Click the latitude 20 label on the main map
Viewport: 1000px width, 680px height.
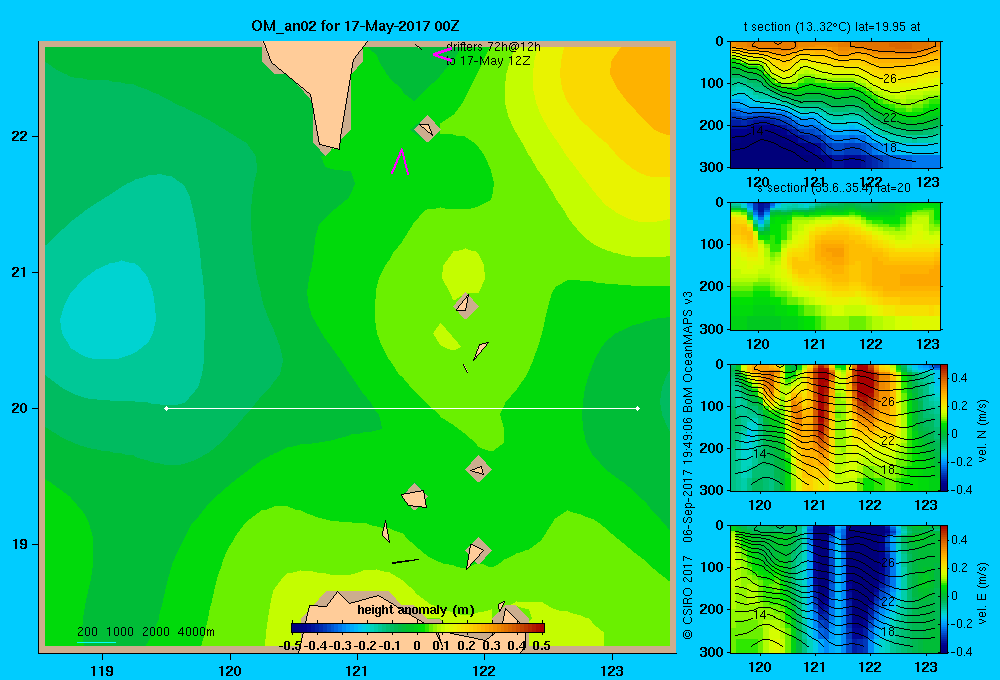point(20,408)
